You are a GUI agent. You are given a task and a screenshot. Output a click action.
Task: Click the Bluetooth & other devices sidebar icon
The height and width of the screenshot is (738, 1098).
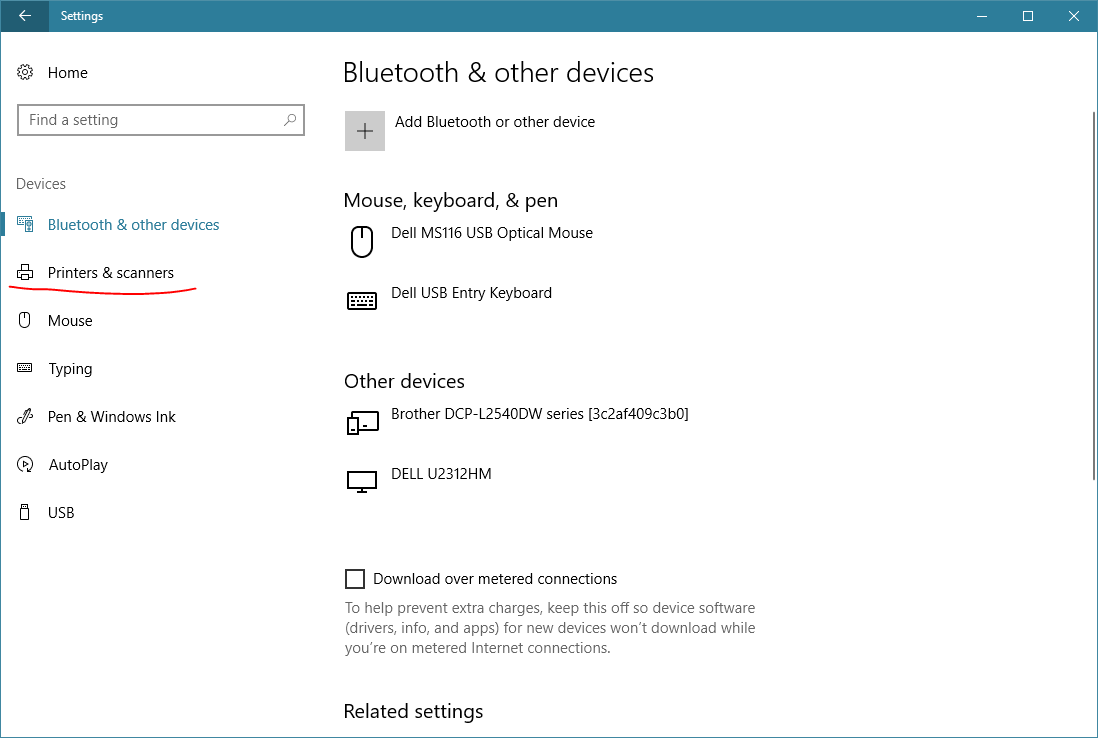(25, 224)
